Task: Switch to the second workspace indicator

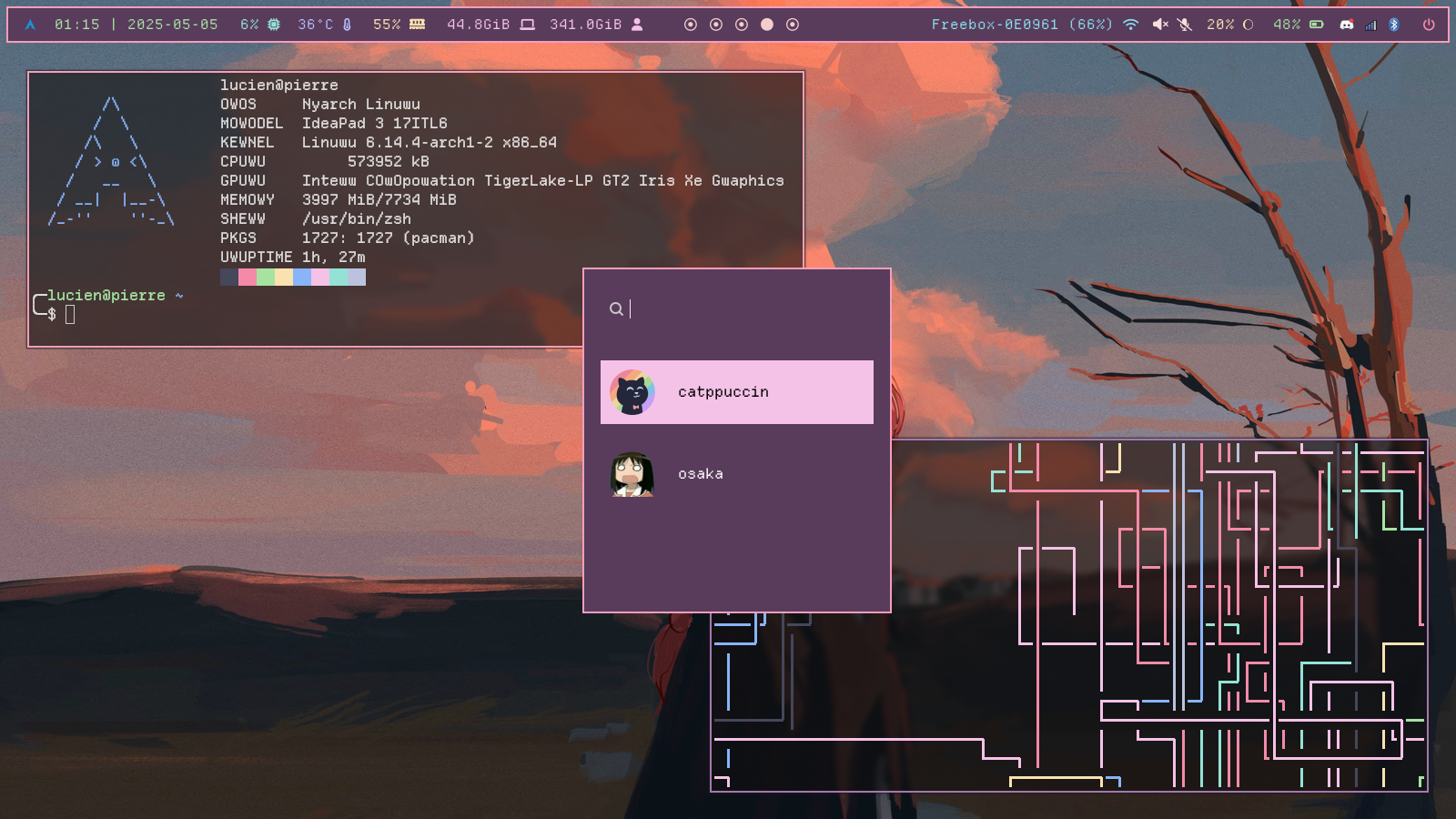Action: (x=716, y=25)
